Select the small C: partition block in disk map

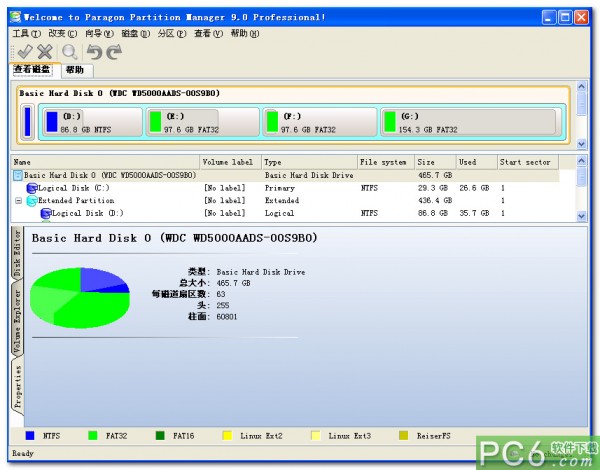[x=28, y=122]
